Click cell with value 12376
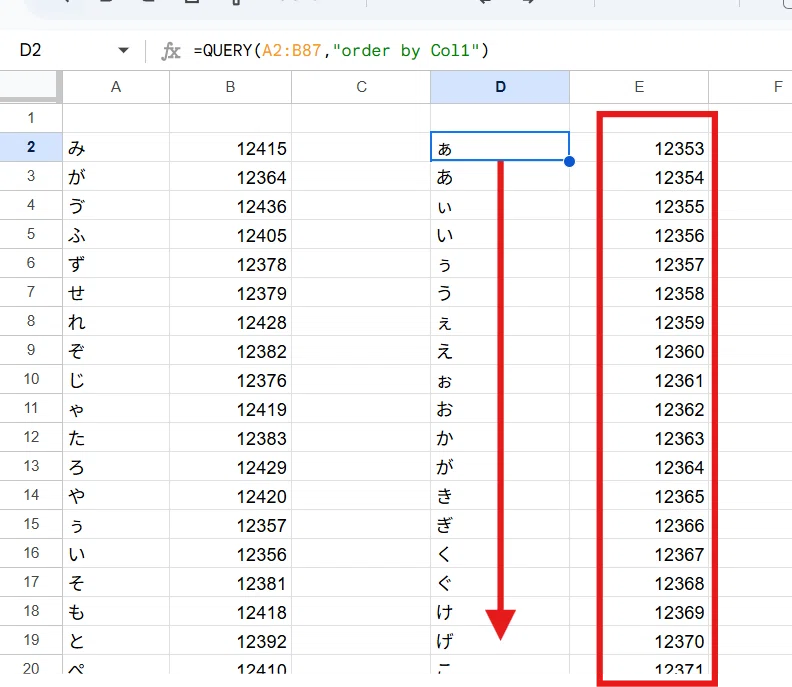This screenshot has width=792, height=687. pyautogui.click(x=230, y=379)
